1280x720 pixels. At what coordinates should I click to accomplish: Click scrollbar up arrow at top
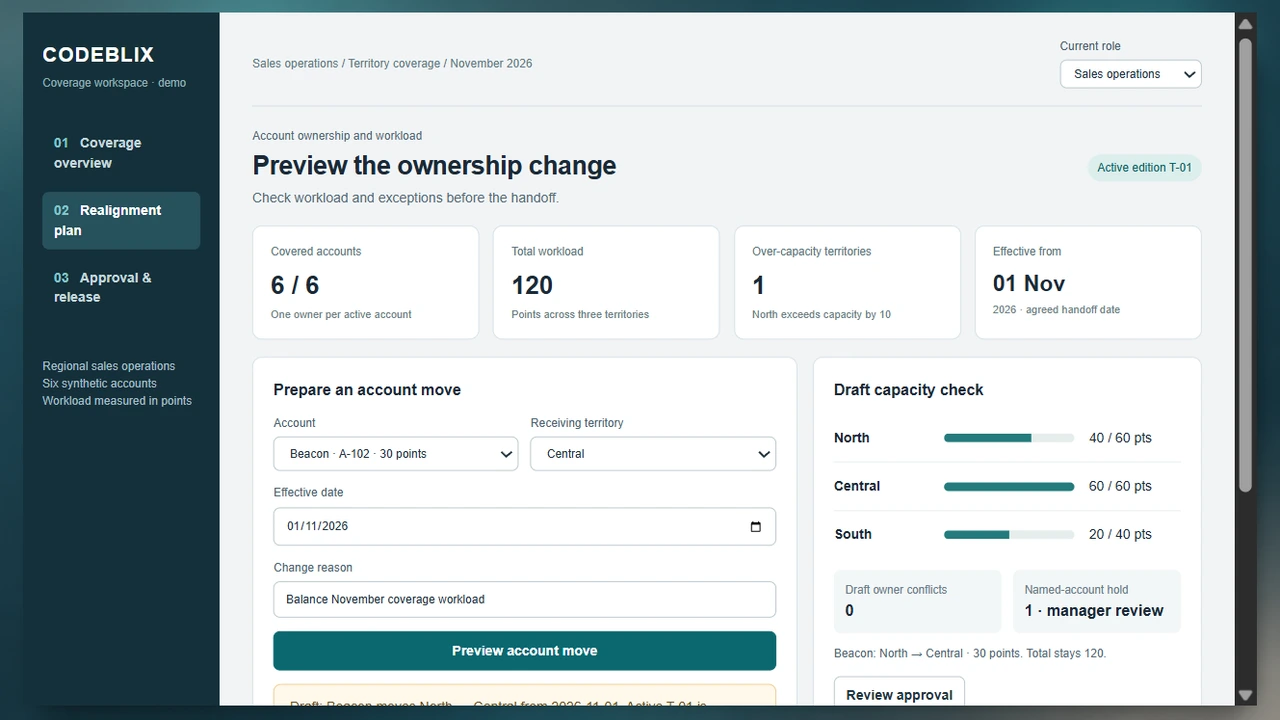tap(1245, 24)
